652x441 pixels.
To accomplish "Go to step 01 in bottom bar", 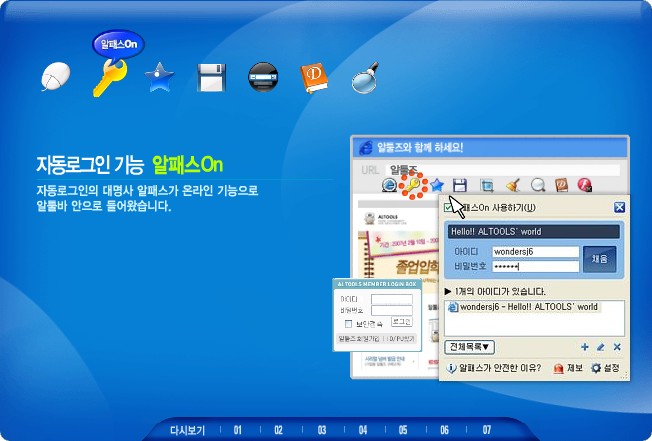I will tap(237, 430).
